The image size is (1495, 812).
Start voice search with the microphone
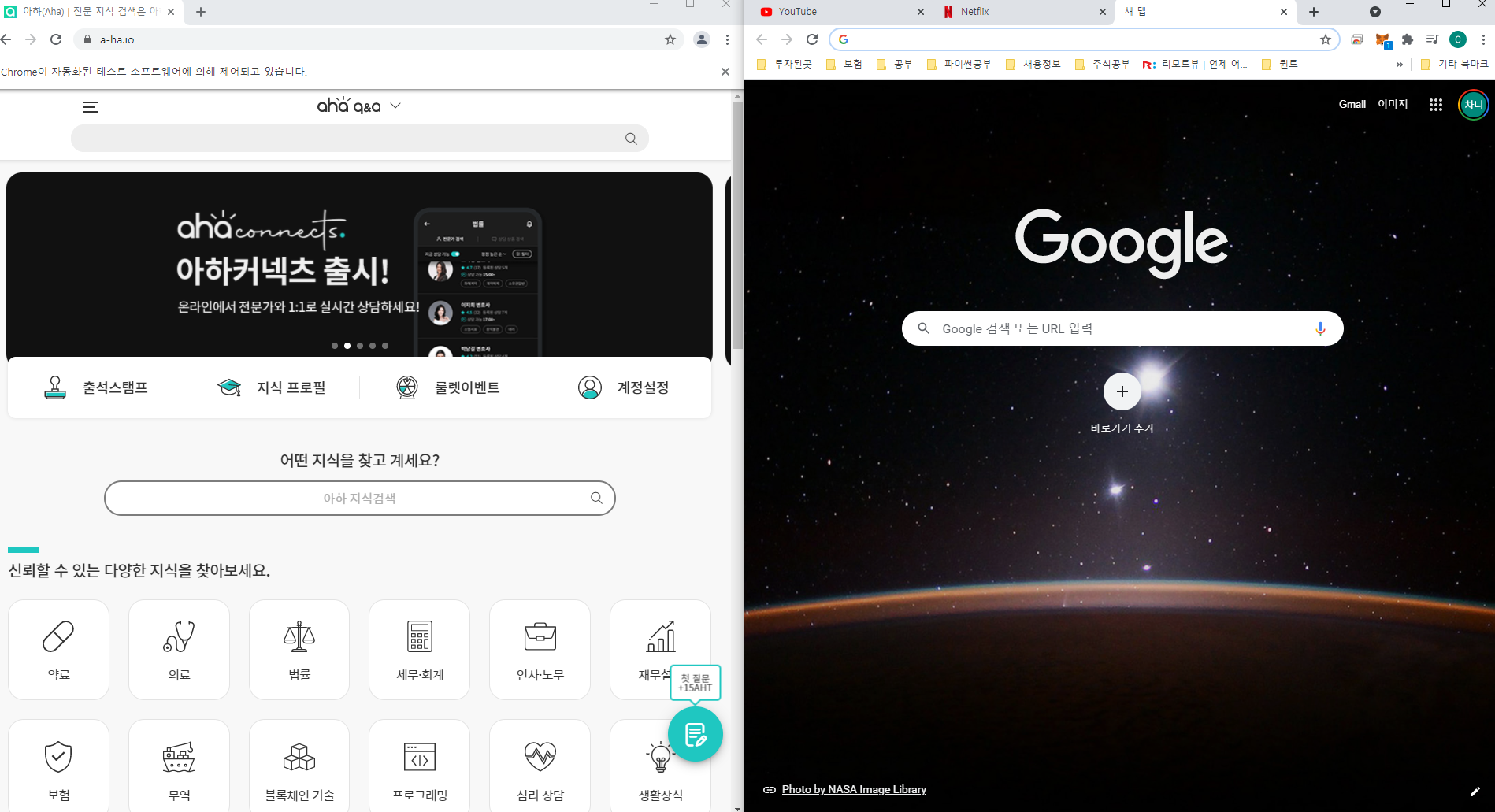[x=1321, y=328]
